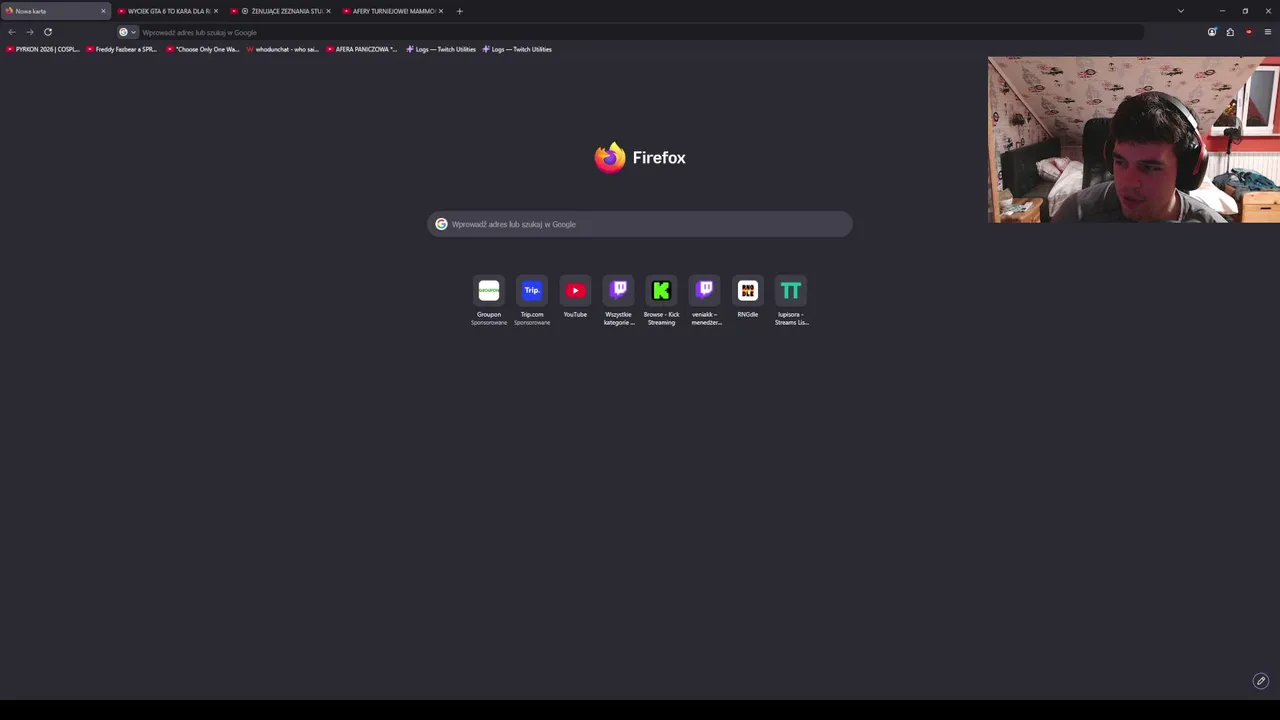Open the first 'Logs — Twitch Utilities' bookmark
Viewport: 1280px width, 720px height.
(x=441, y=49)
